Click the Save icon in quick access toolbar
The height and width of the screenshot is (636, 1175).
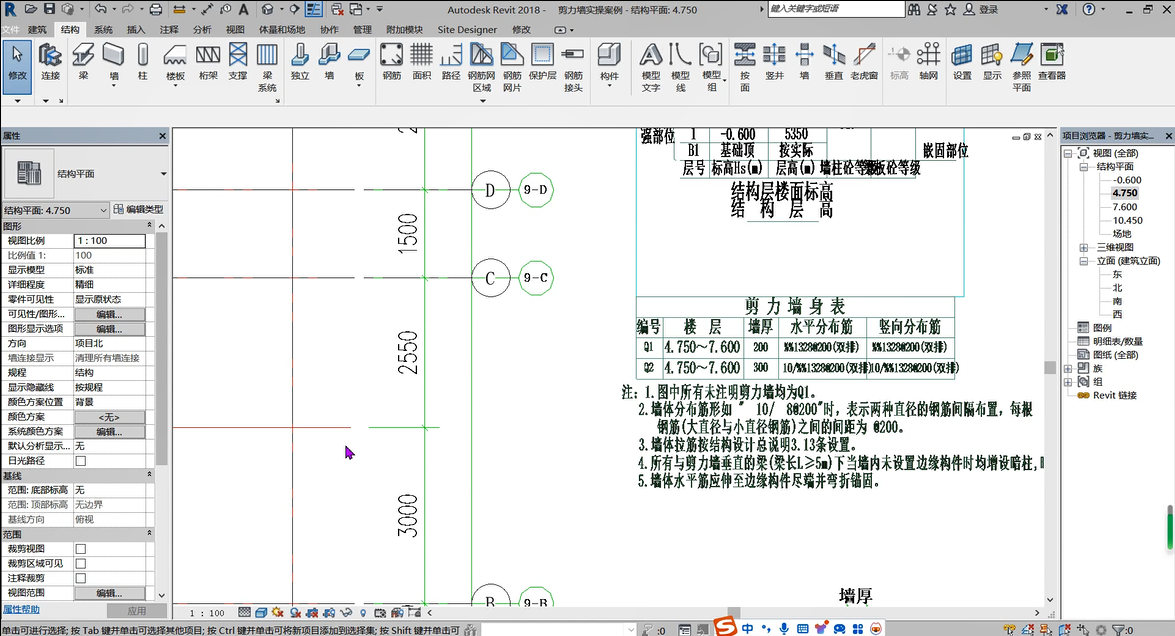click(x=49, y=9)
